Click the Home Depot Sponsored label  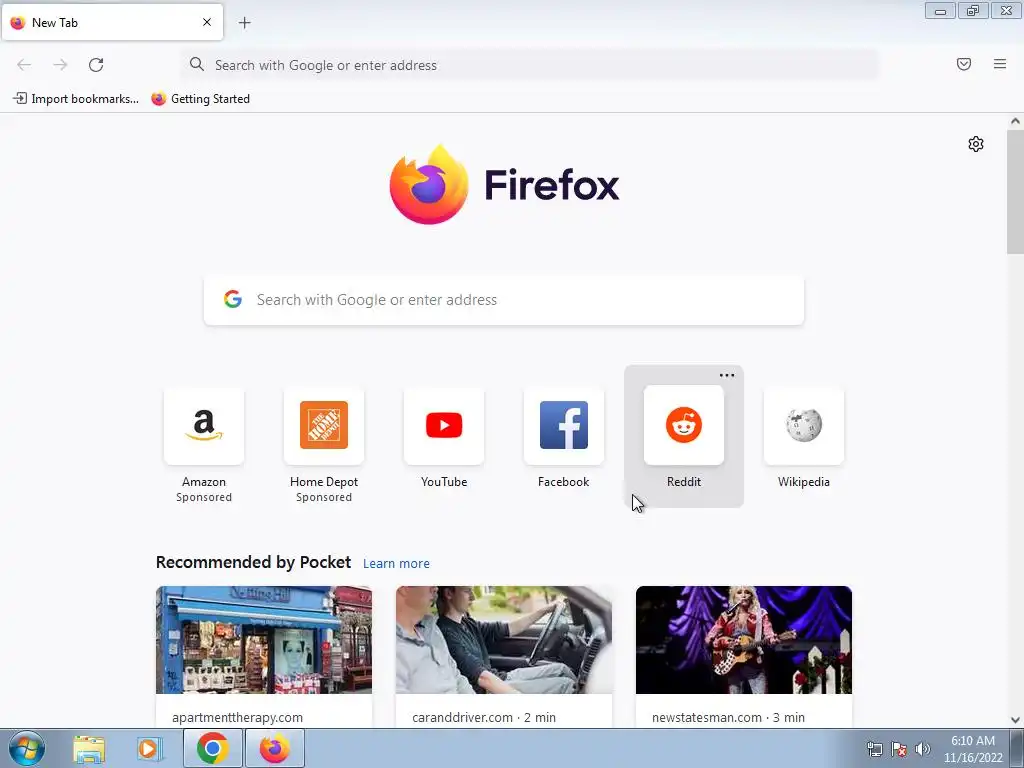click(x=324, y=497)
